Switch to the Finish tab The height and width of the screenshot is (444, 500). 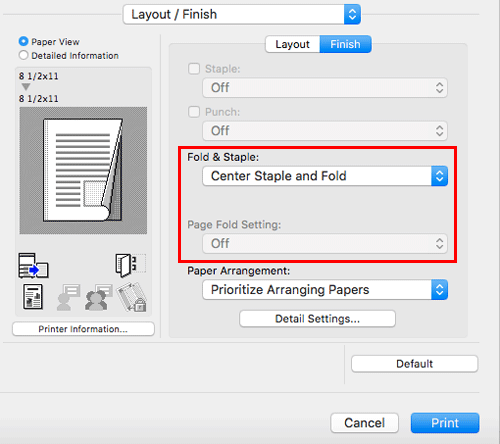345,44
